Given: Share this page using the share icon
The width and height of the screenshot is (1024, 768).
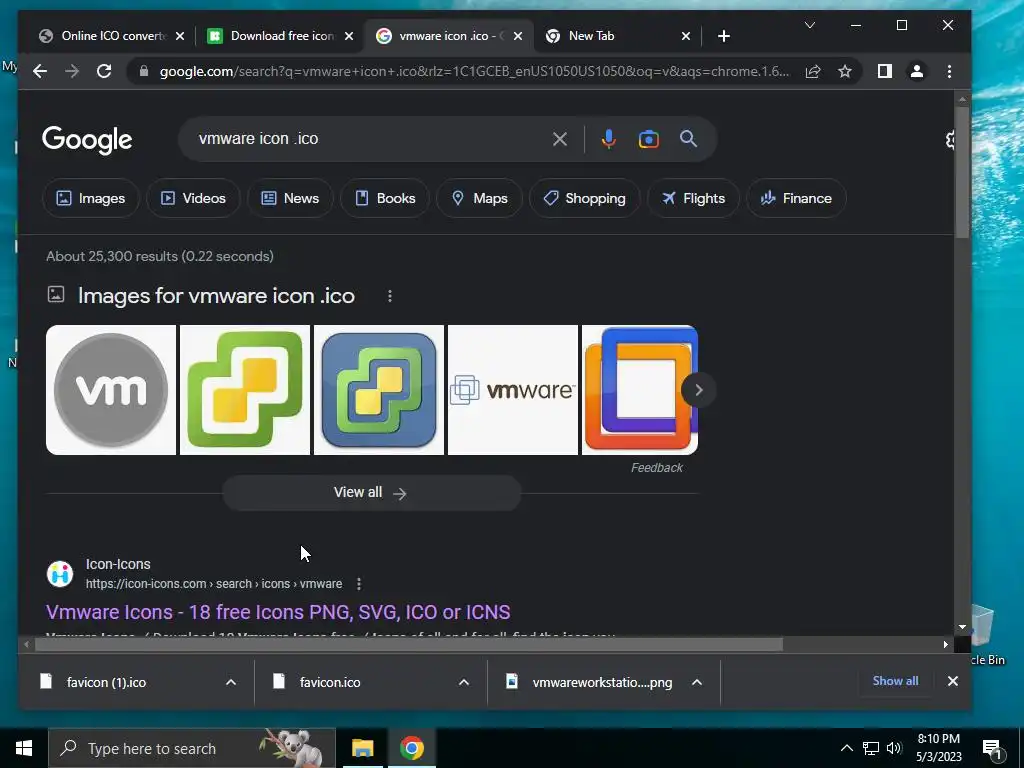Looking at the screenshot, I should [813, 71].
